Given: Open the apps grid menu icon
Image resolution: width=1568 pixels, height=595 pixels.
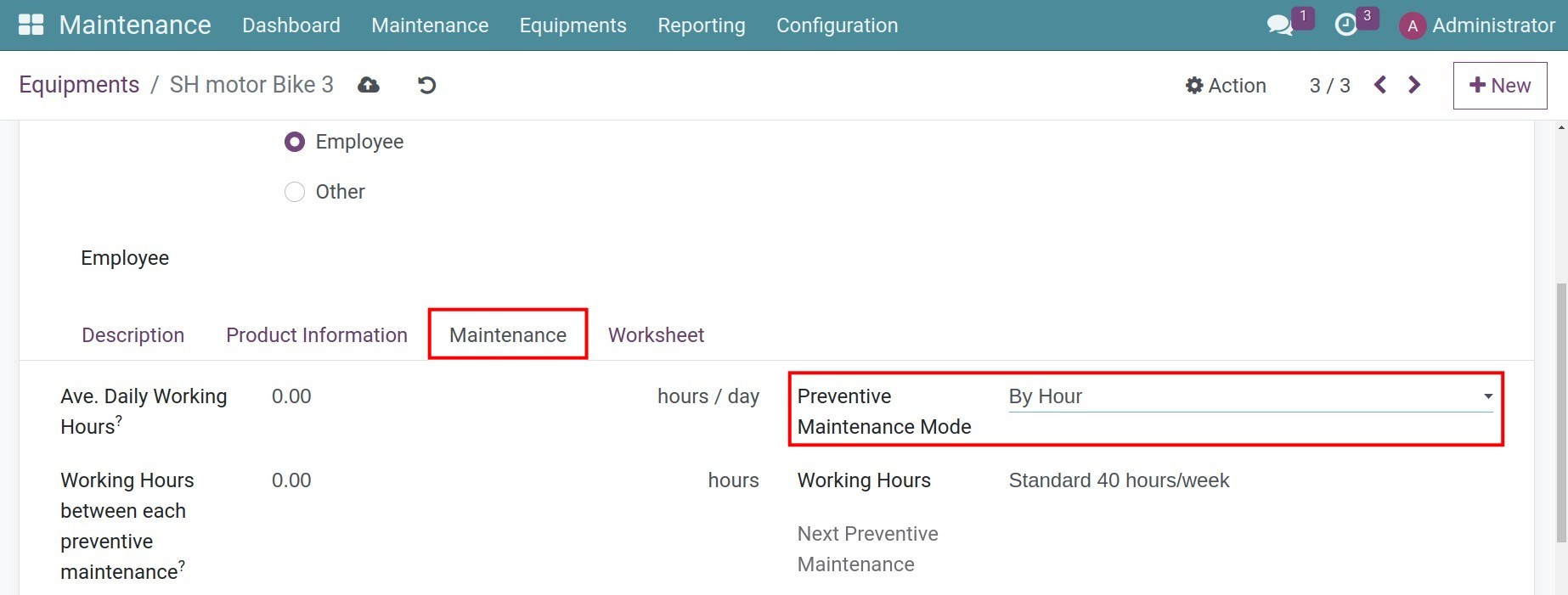Looking at the screenshot, I should click(x=31, y=25).
